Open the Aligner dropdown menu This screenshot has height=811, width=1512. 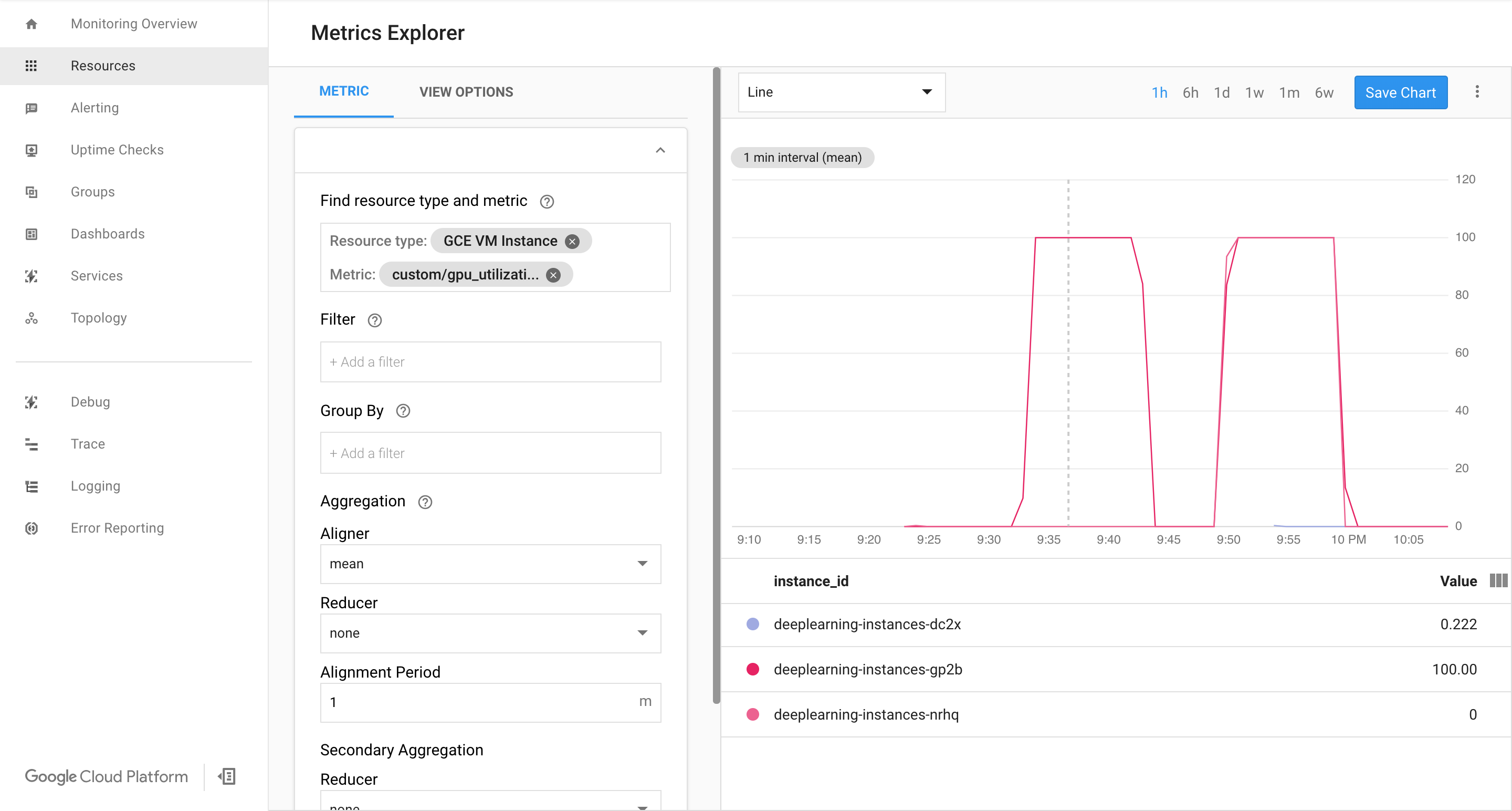[x=489, y=563]
